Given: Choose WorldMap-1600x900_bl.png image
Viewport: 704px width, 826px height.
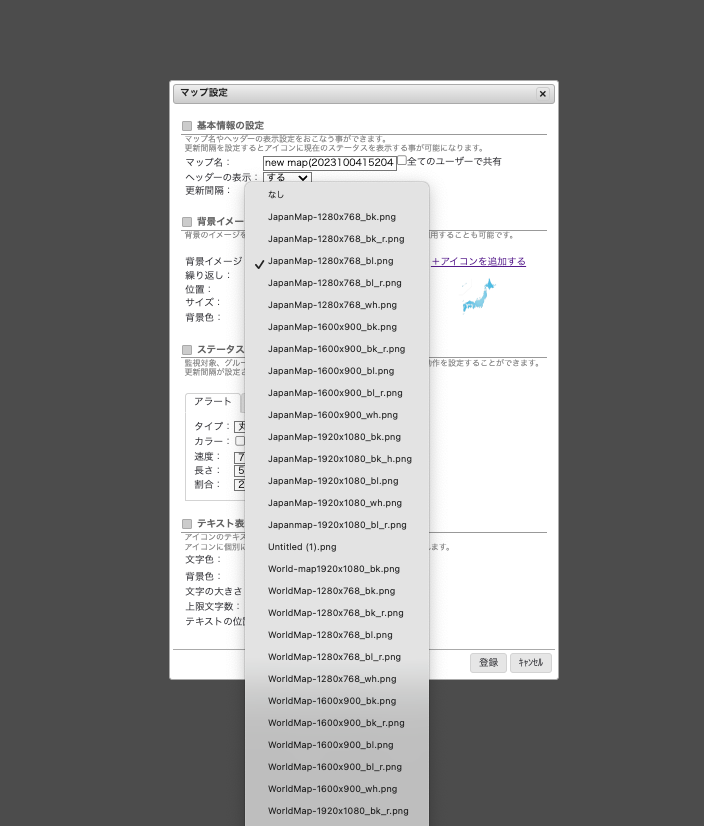Looking at the screenshot, I should point(337,745).
